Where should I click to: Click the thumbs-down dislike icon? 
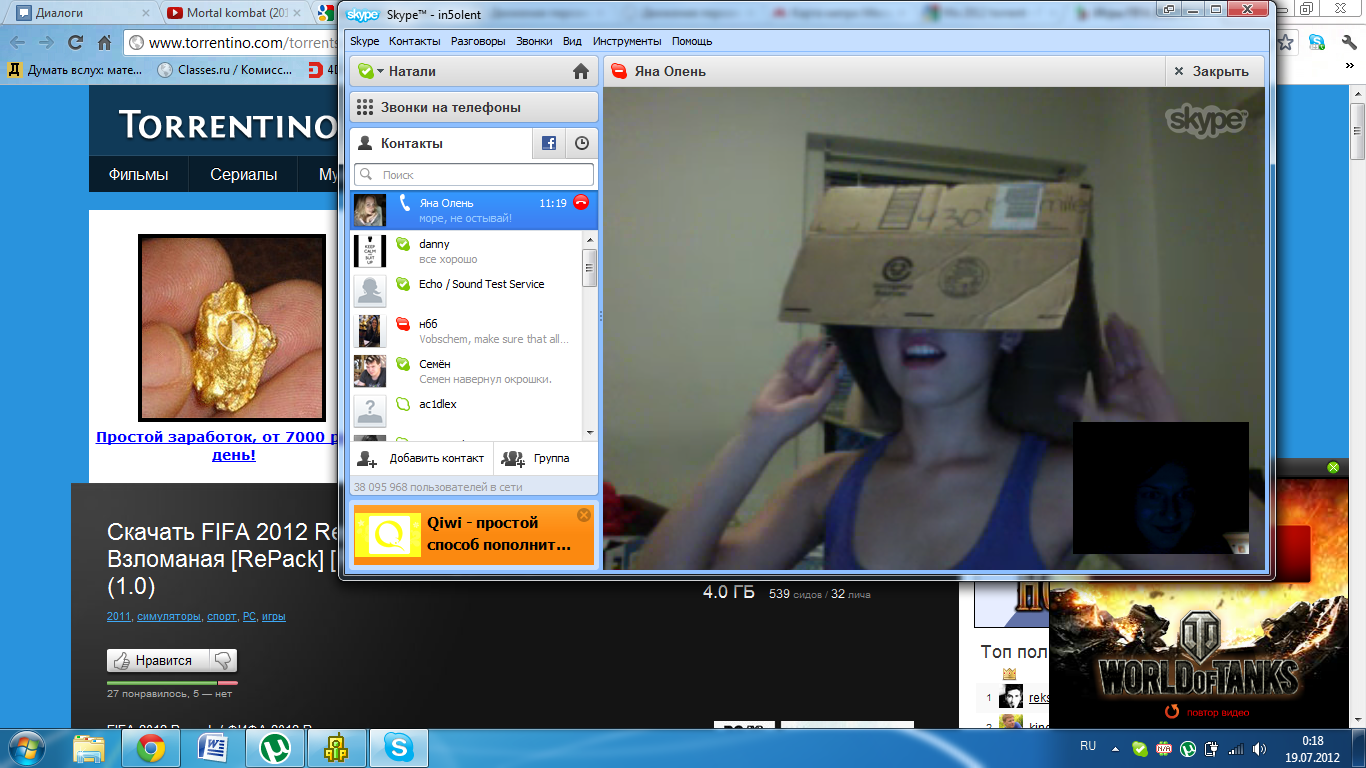pos(223,660)
